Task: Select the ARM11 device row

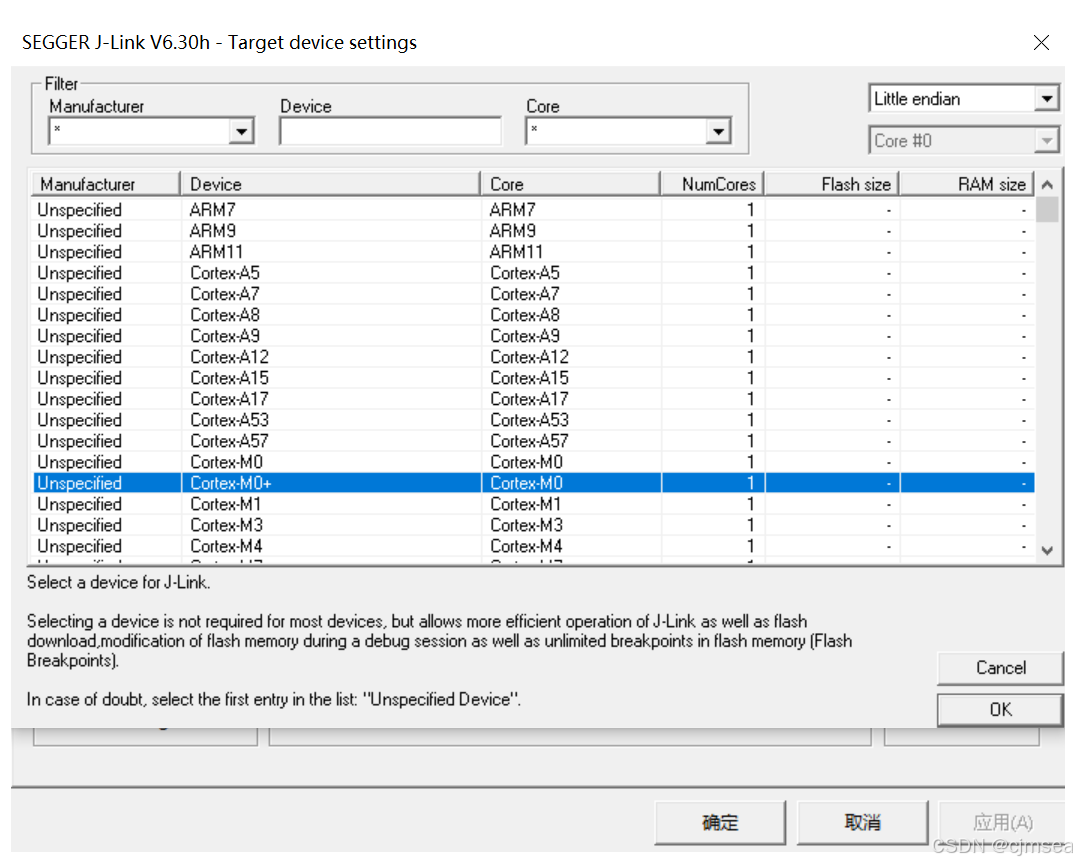Action: (534, 251)
